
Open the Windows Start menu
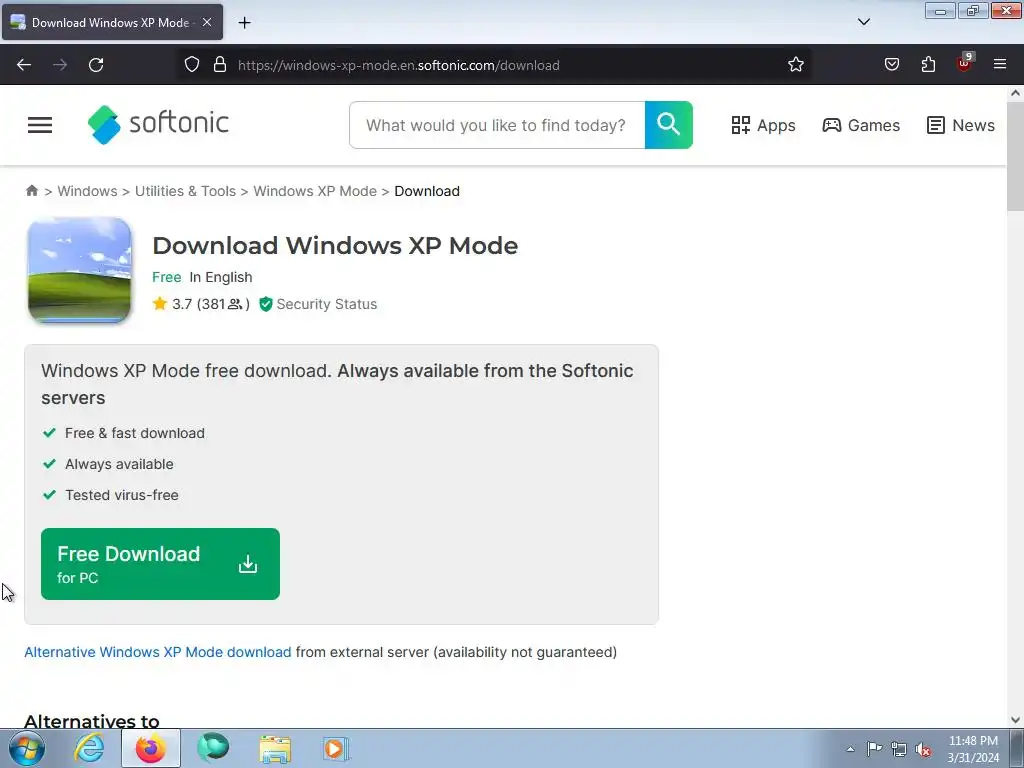[27, 748]
